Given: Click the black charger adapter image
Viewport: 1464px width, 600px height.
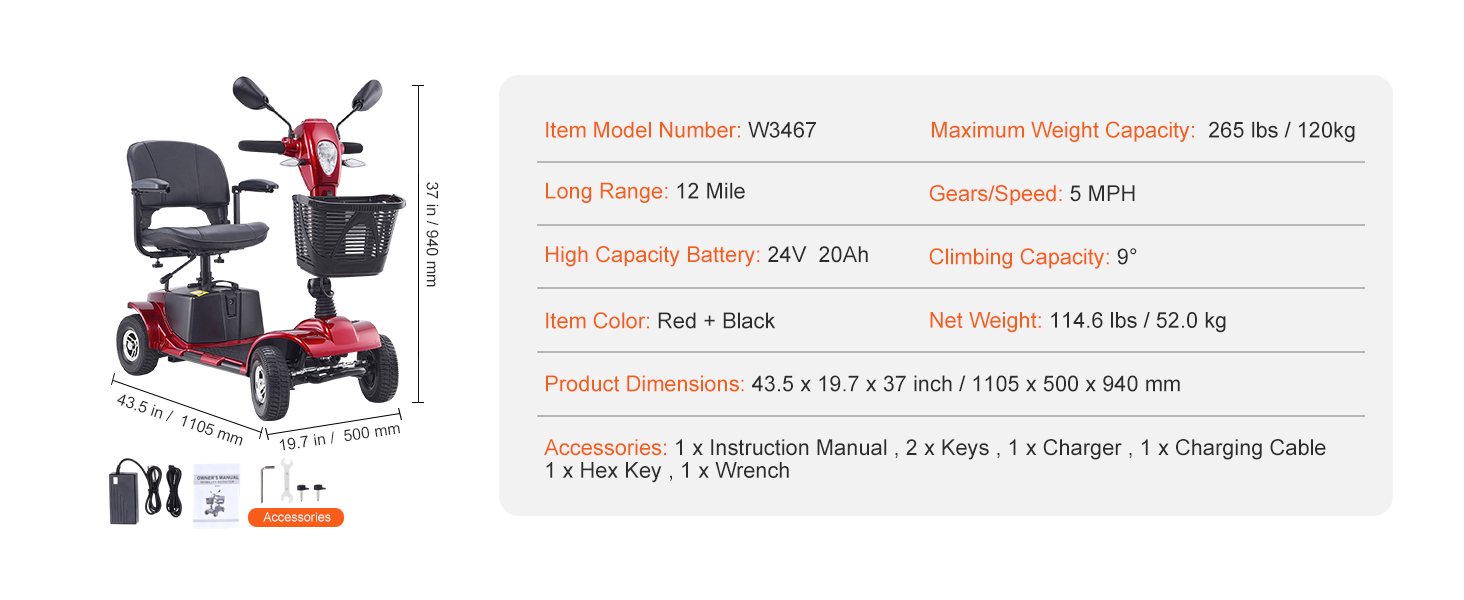Looking at the screenshot, I should tap(144, 491).
